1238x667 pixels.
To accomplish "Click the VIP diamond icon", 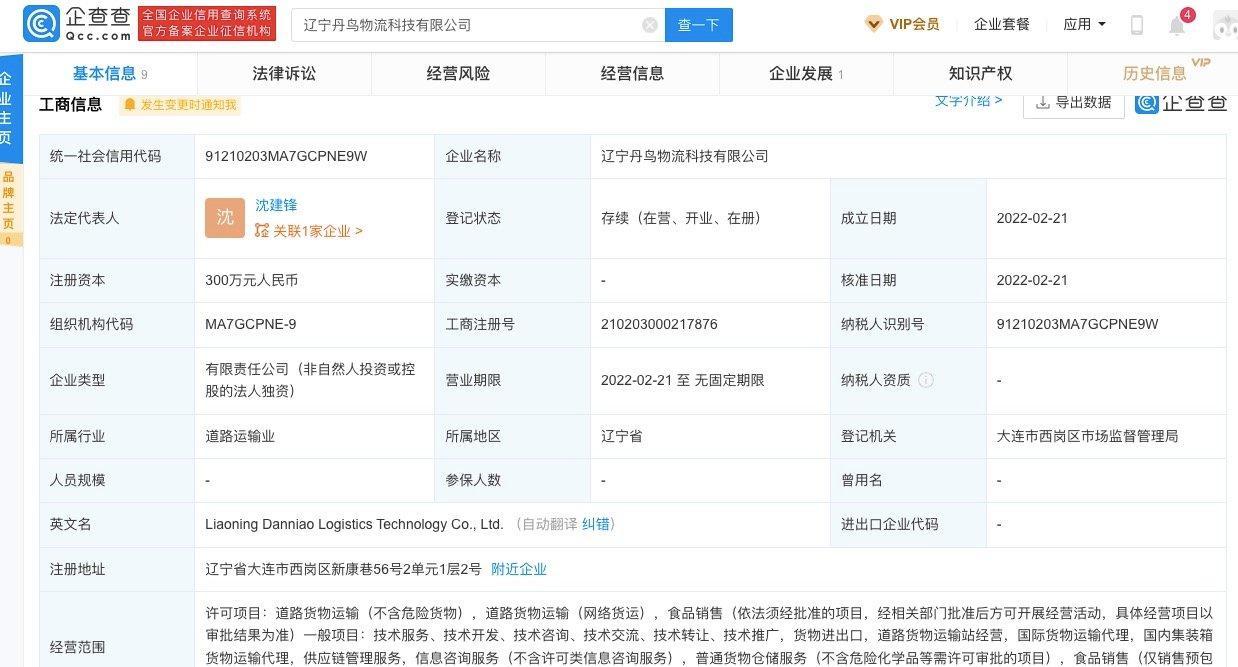I will [874, 24].
